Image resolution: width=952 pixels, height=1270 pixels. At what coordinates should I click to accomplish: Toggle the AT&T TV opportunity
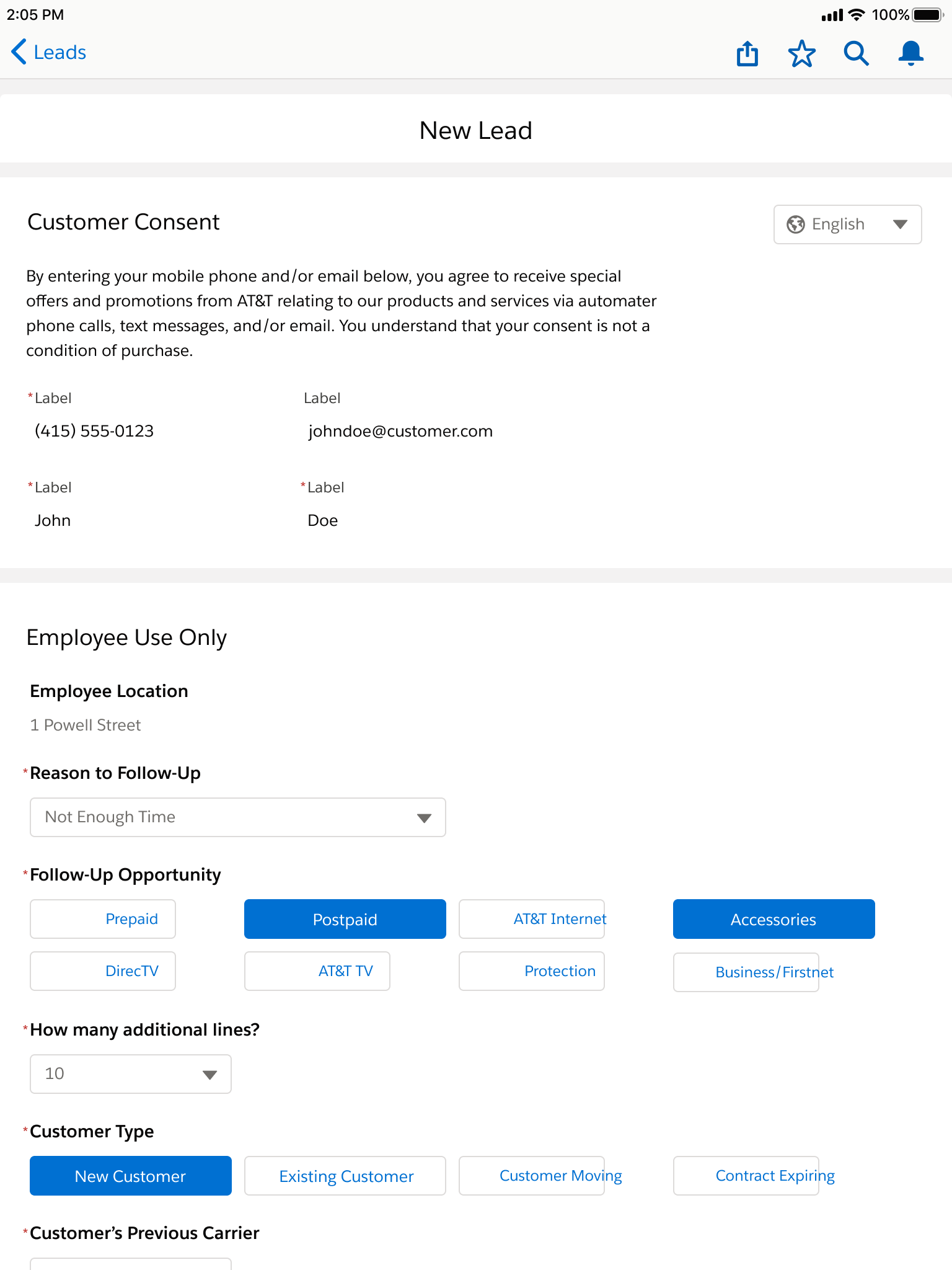coord(317,971)
